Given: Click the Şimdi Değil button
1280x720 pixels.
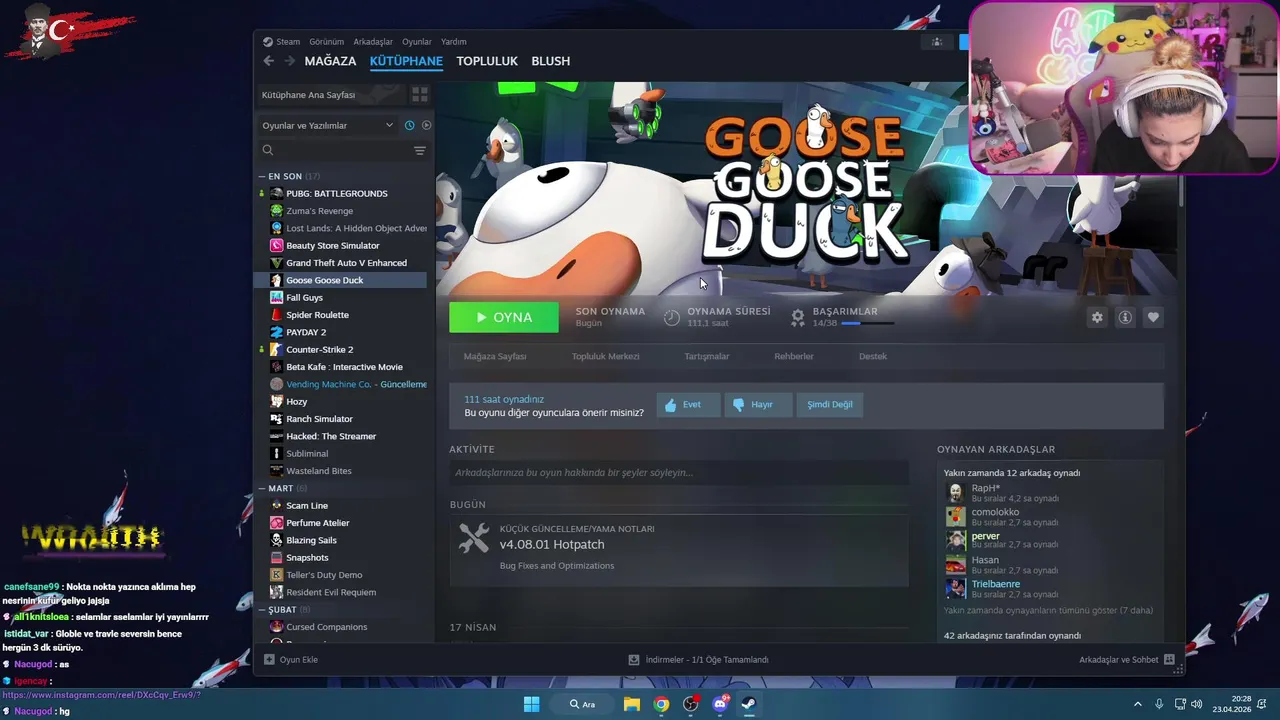Looking at the screenshot, I should (830, 404).
